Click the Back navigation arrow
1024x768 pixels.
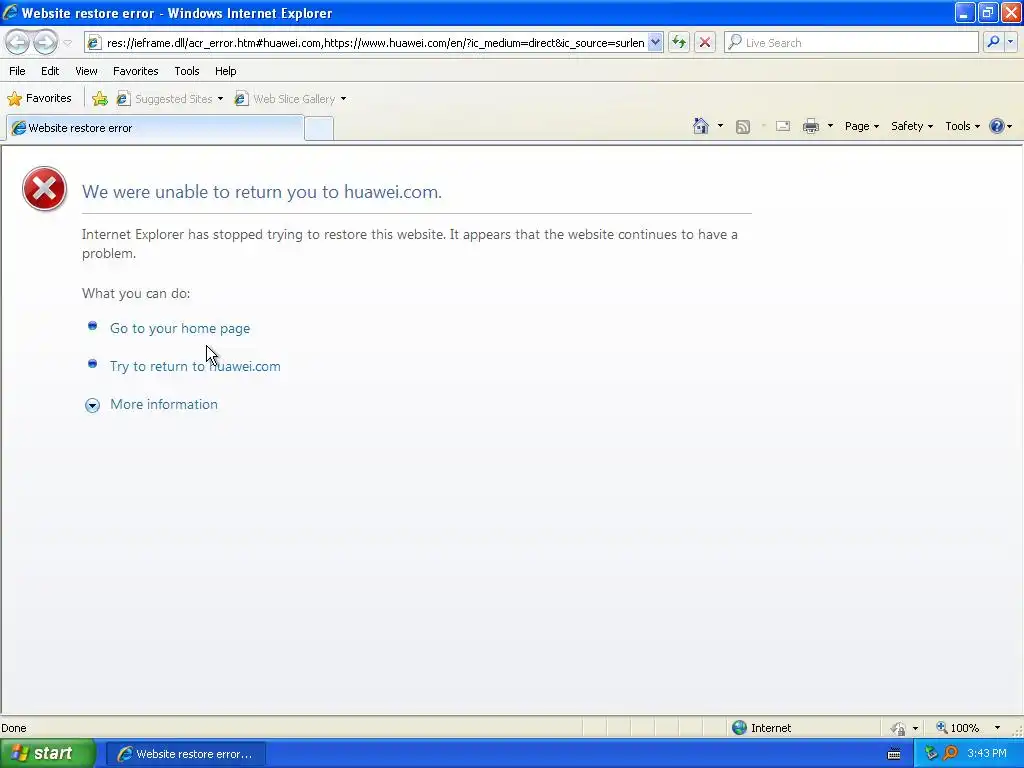point(18,42)
